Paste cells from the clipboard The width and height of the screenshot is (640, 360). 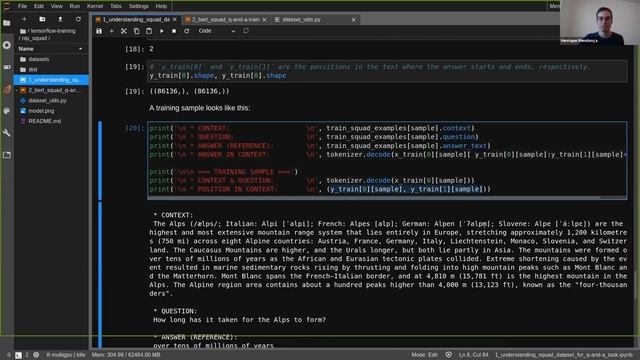(x=149, y=31)
